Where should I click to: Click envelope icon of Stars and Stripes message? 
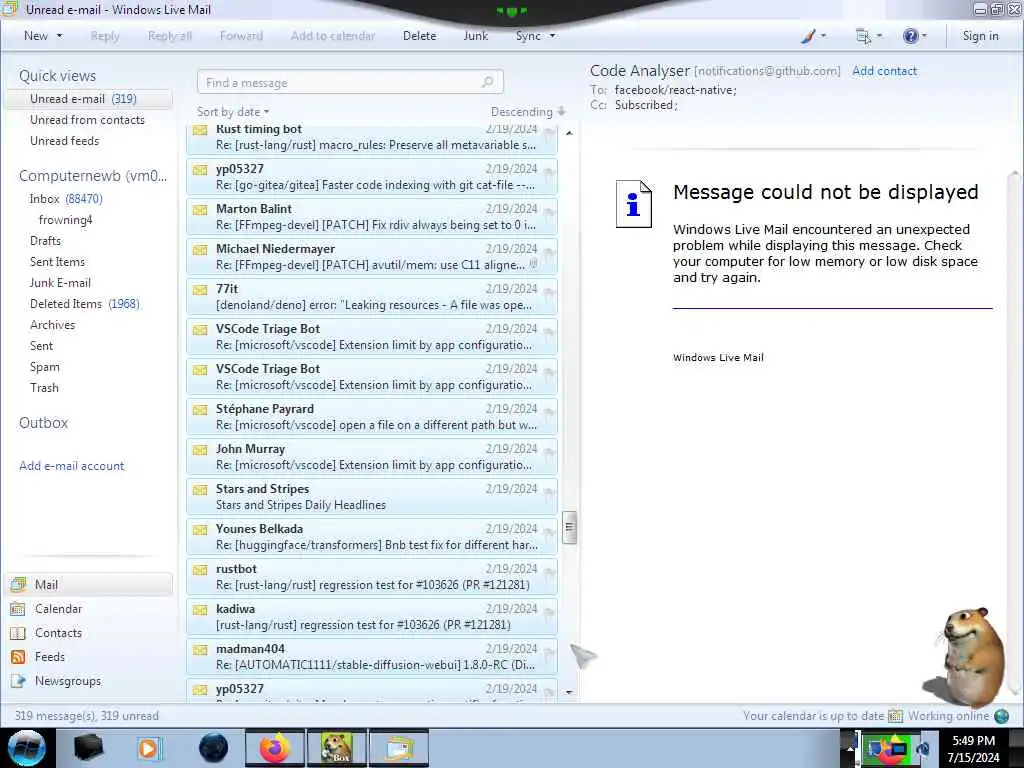click(x=200, y=490)
